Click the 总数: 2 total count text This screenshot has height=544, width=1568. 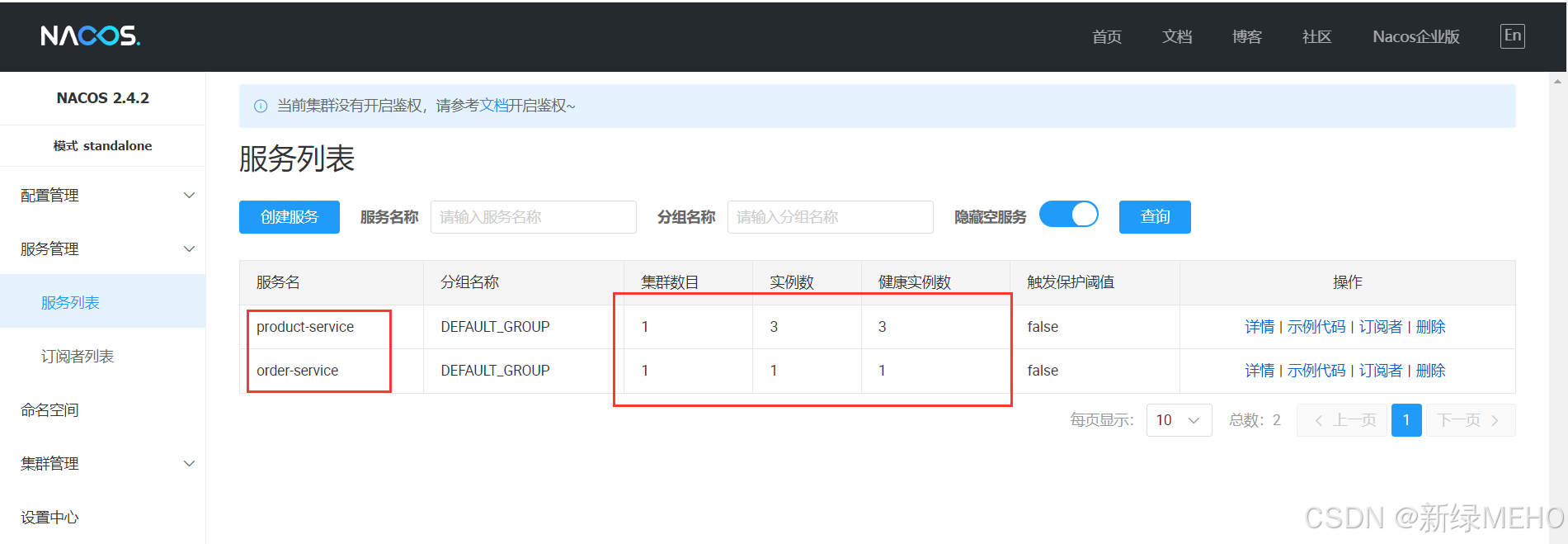pyautogui.click(x=1255, y=420)
